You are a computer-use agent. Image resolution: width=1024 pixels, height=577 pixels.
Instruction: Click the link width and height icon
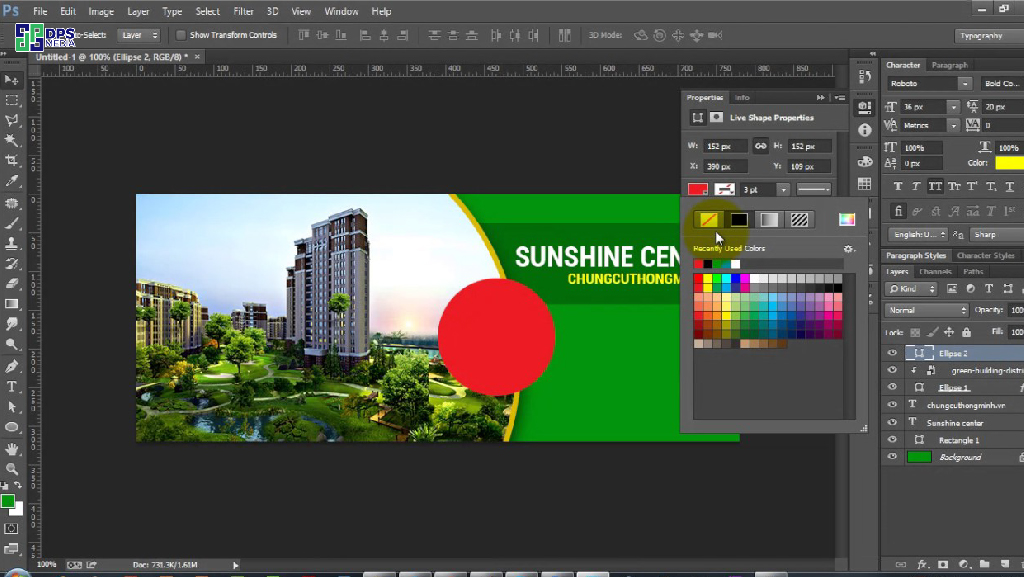(x=760, y=146)
